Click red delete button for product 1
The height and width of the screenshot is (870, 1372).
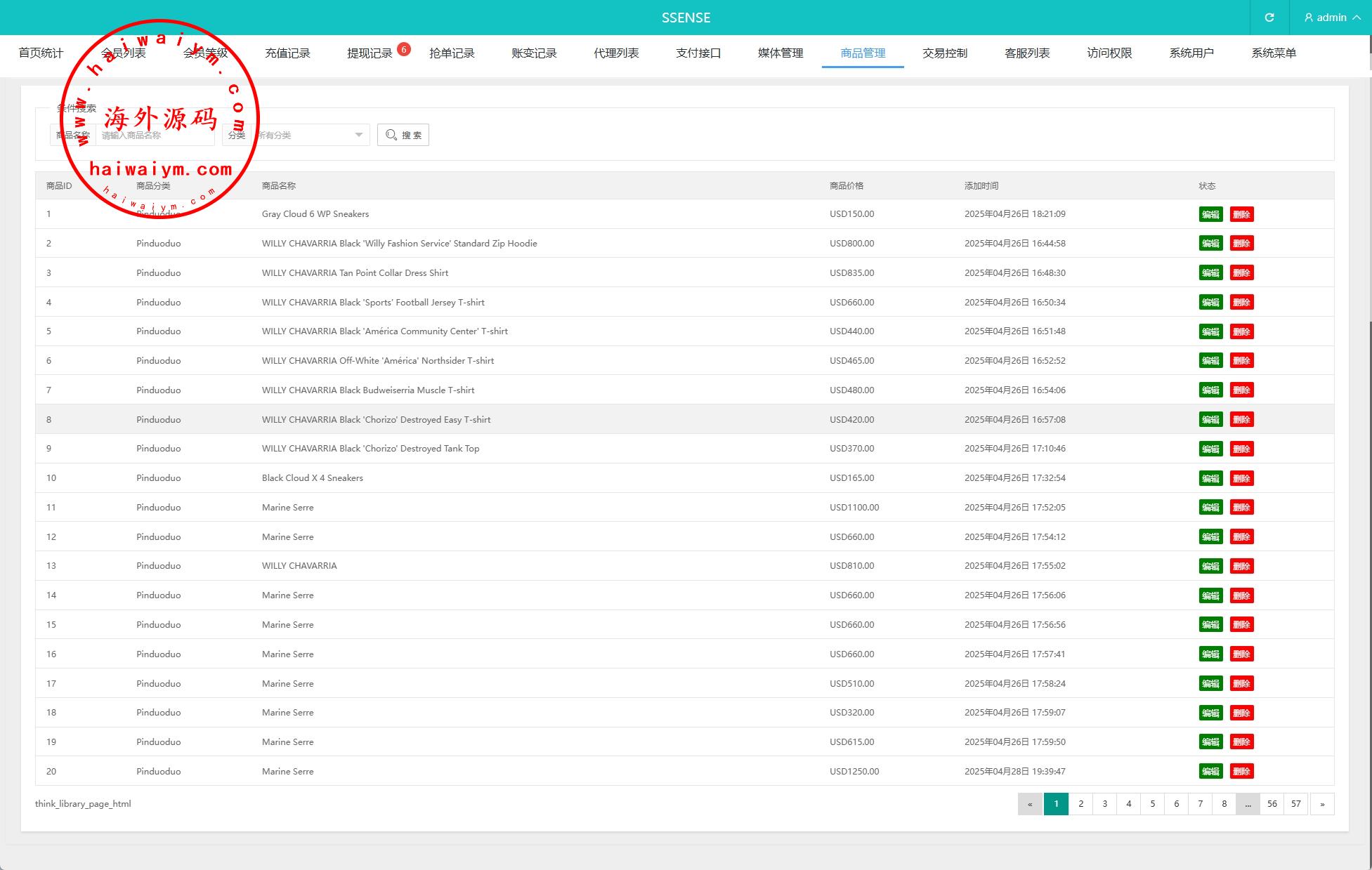[1241, 214]
